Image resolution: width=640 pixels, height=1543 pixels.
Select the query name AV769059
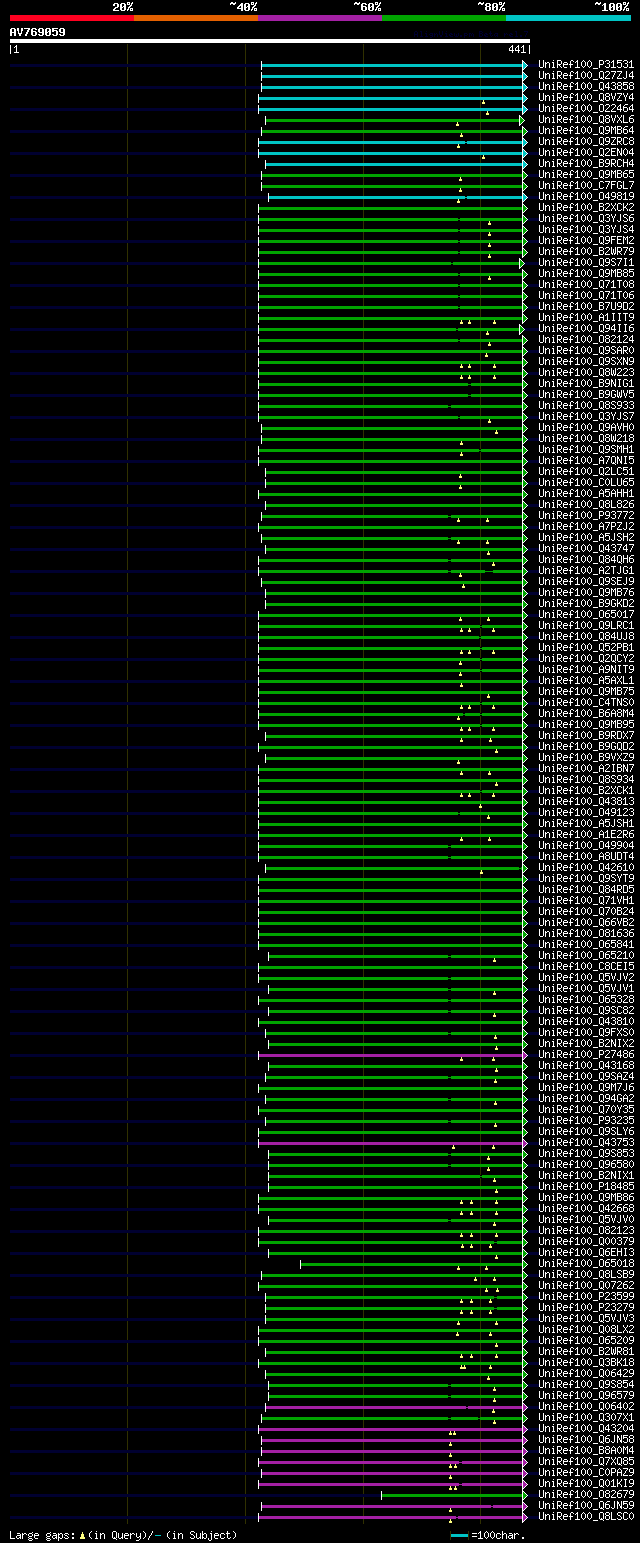click(x=38, y=32)
